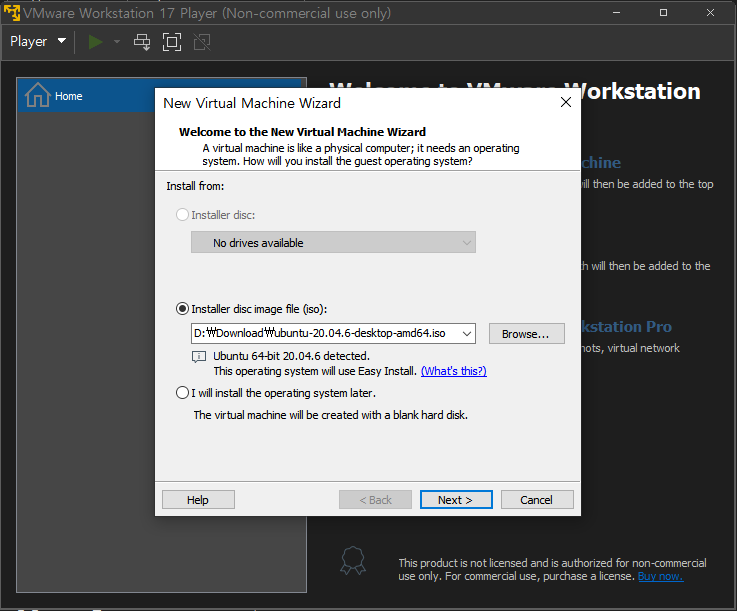Click Home house icon in sidebar
This screenshot has height=611, width=737.
(x=38, y=95)
